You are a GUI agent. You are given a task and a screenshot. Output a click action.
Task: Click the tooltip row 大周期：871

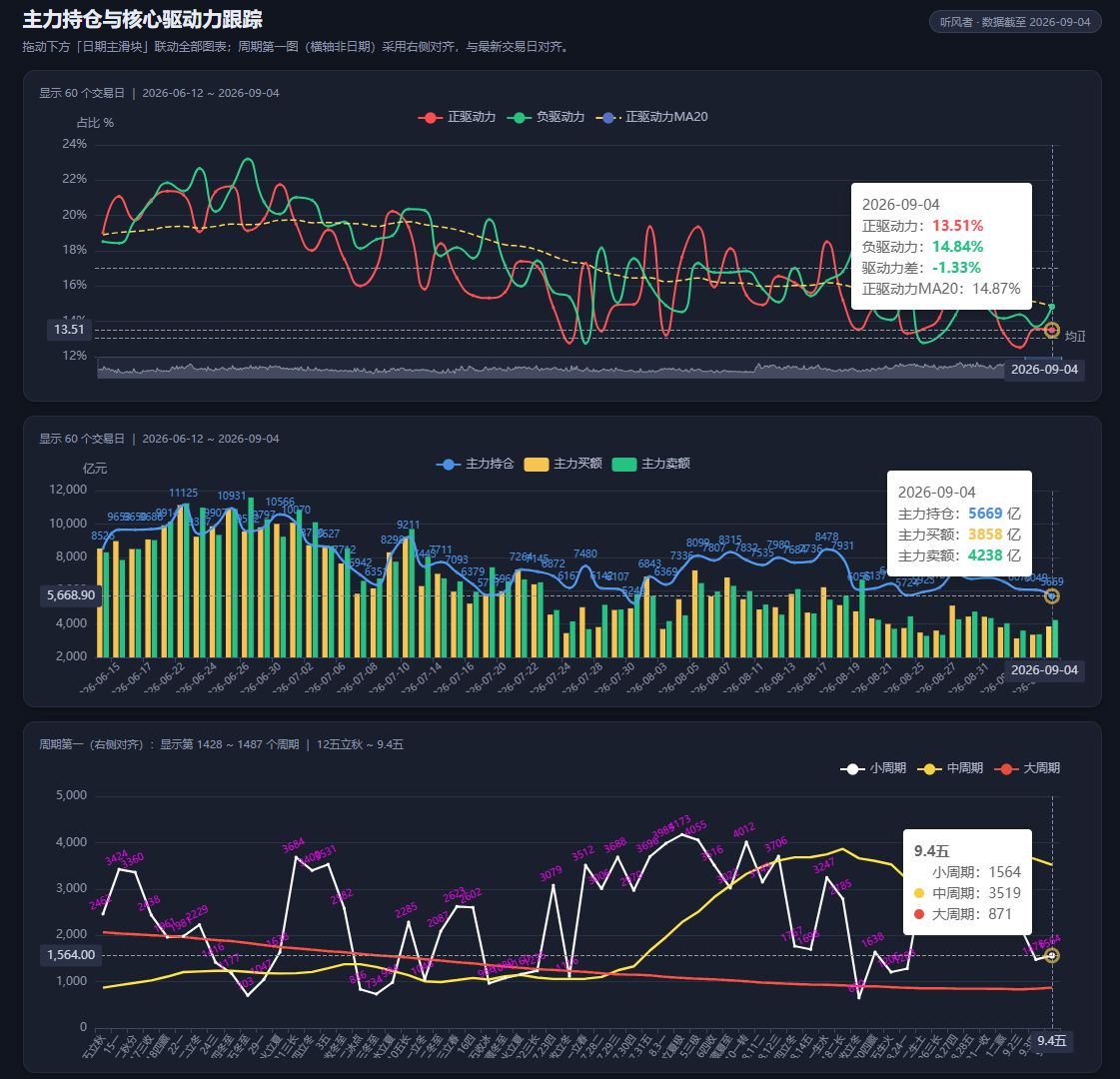(963, 914)
